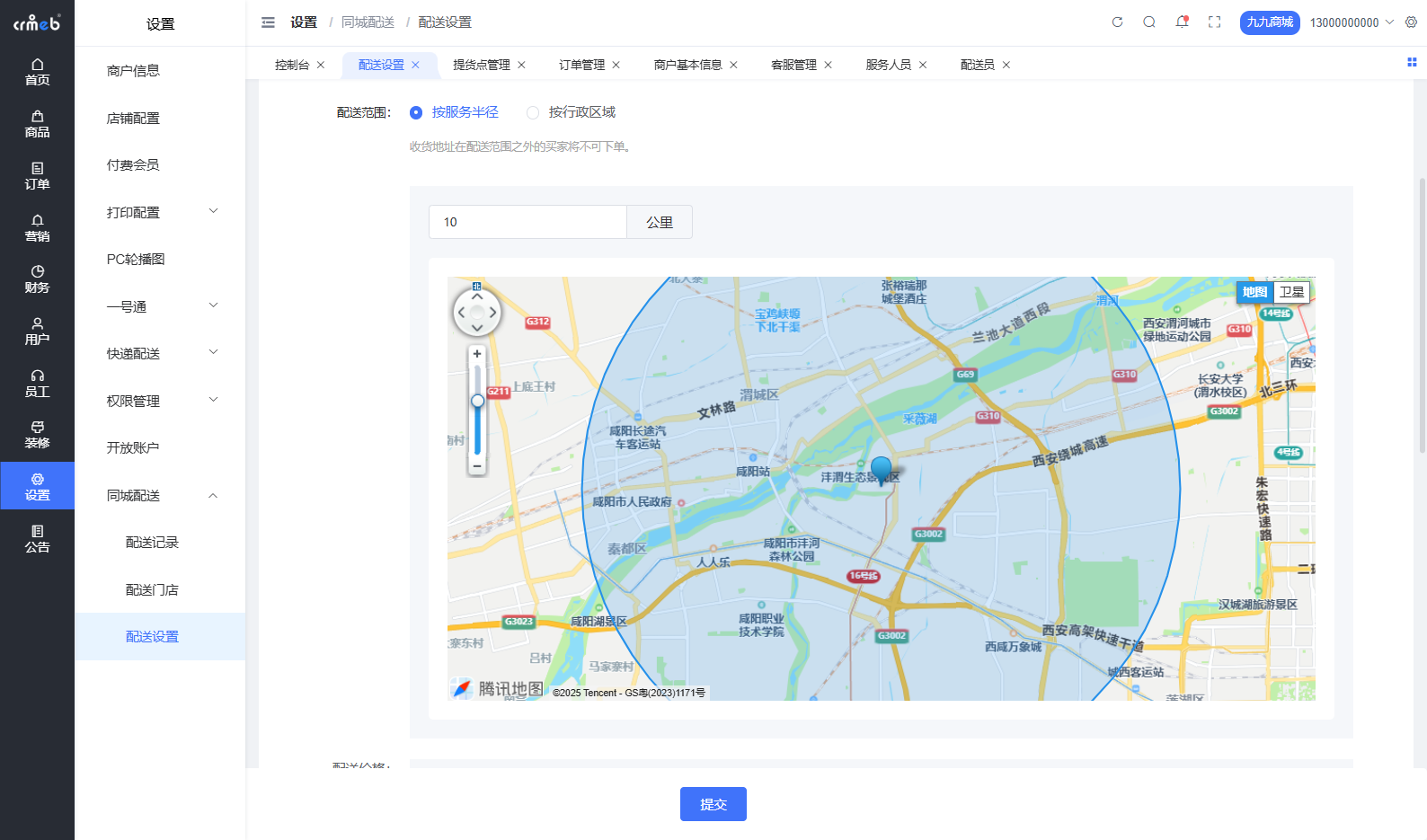Open the 13000000000 account dropdown

(x=1352, y=22)
